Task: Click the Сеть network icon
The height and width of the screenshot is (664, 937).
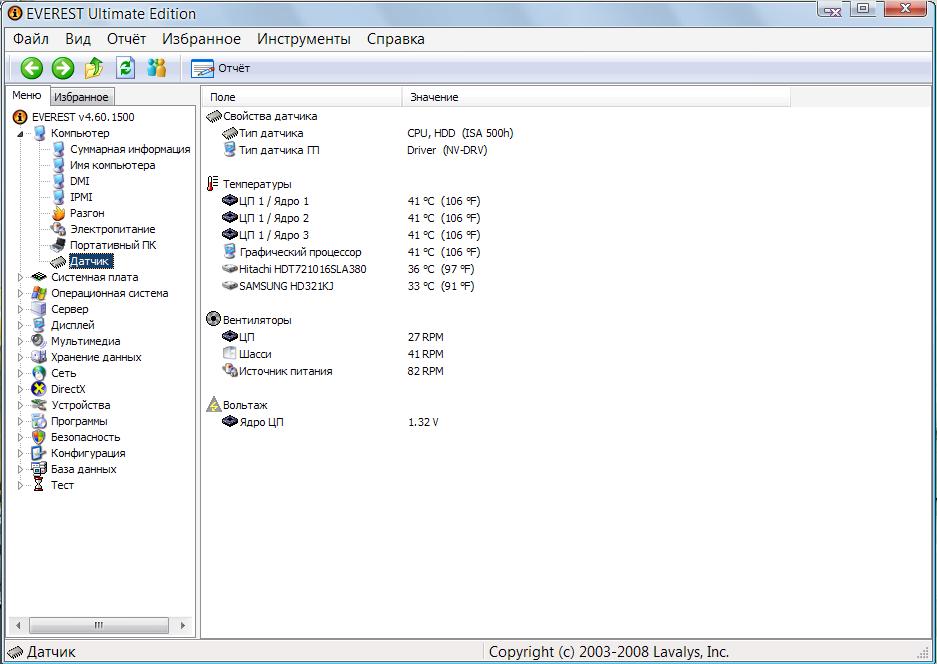Action: click(39, 373)
